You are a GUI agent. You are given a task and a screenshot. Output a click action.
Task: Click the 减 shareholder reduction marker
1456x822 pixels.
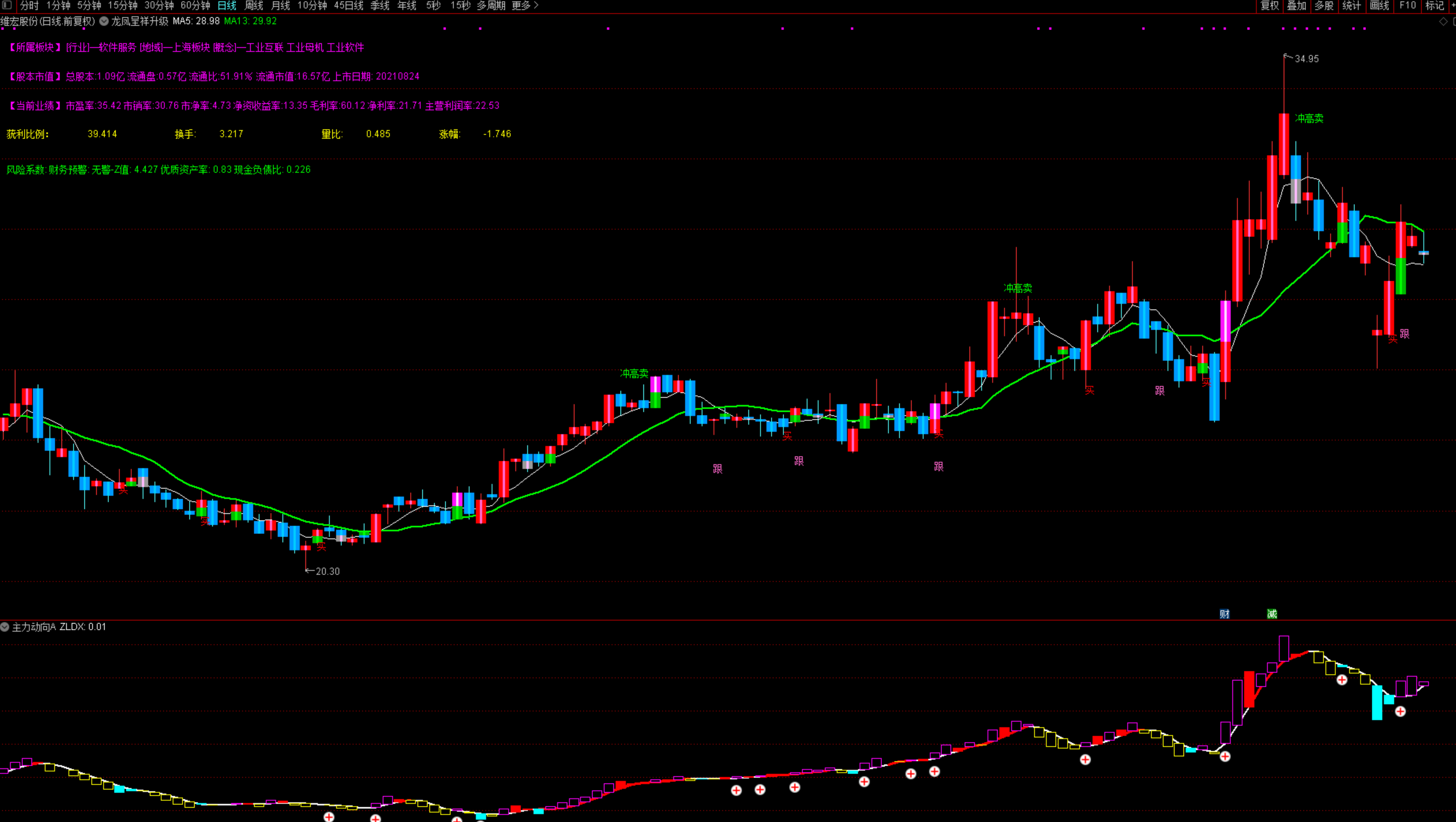(1272, 614)
